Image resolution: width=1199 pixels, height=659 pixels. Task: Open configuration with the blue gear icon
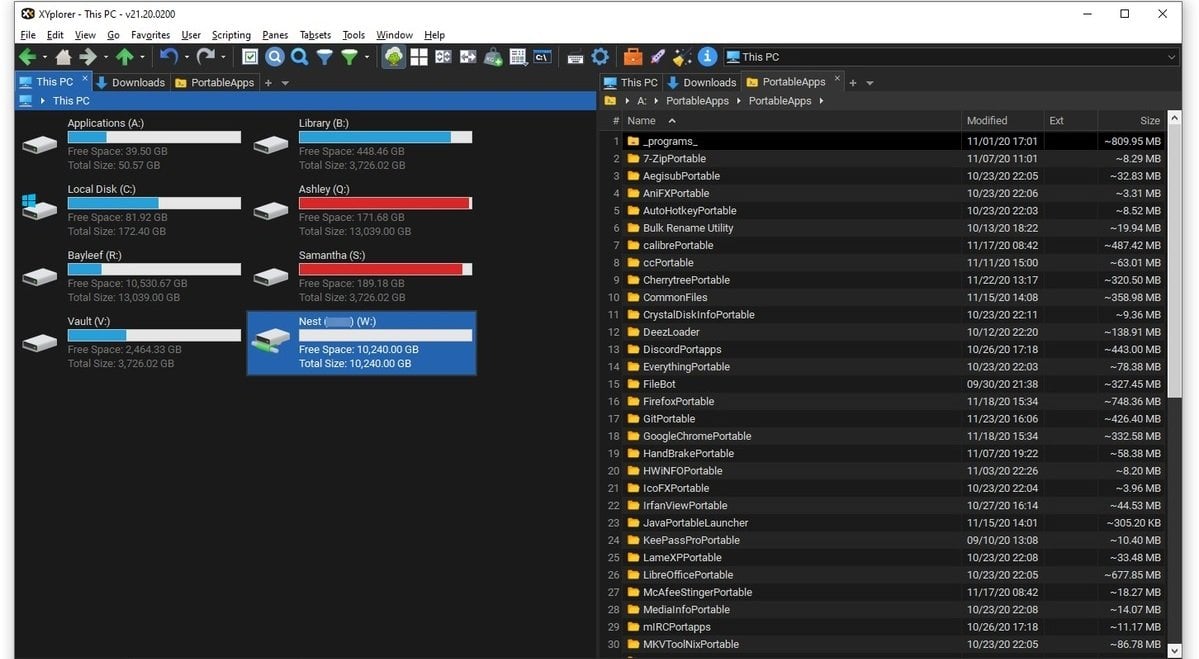(x=600, y=57)
